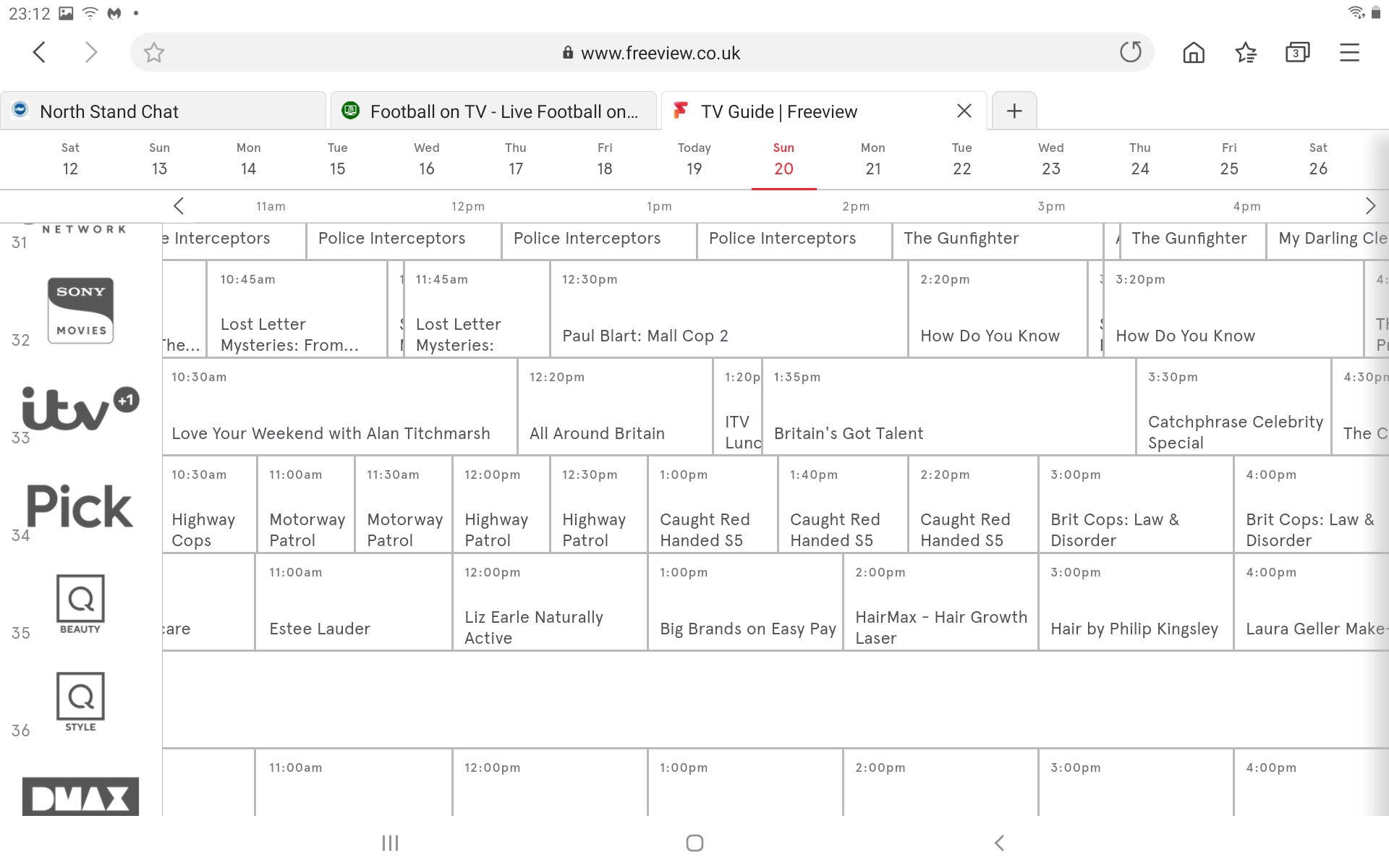Image resolution: width=1389 pixels, height=868 pixels.
Task: Switch to Football on TV tab
Action: point(493,111)
